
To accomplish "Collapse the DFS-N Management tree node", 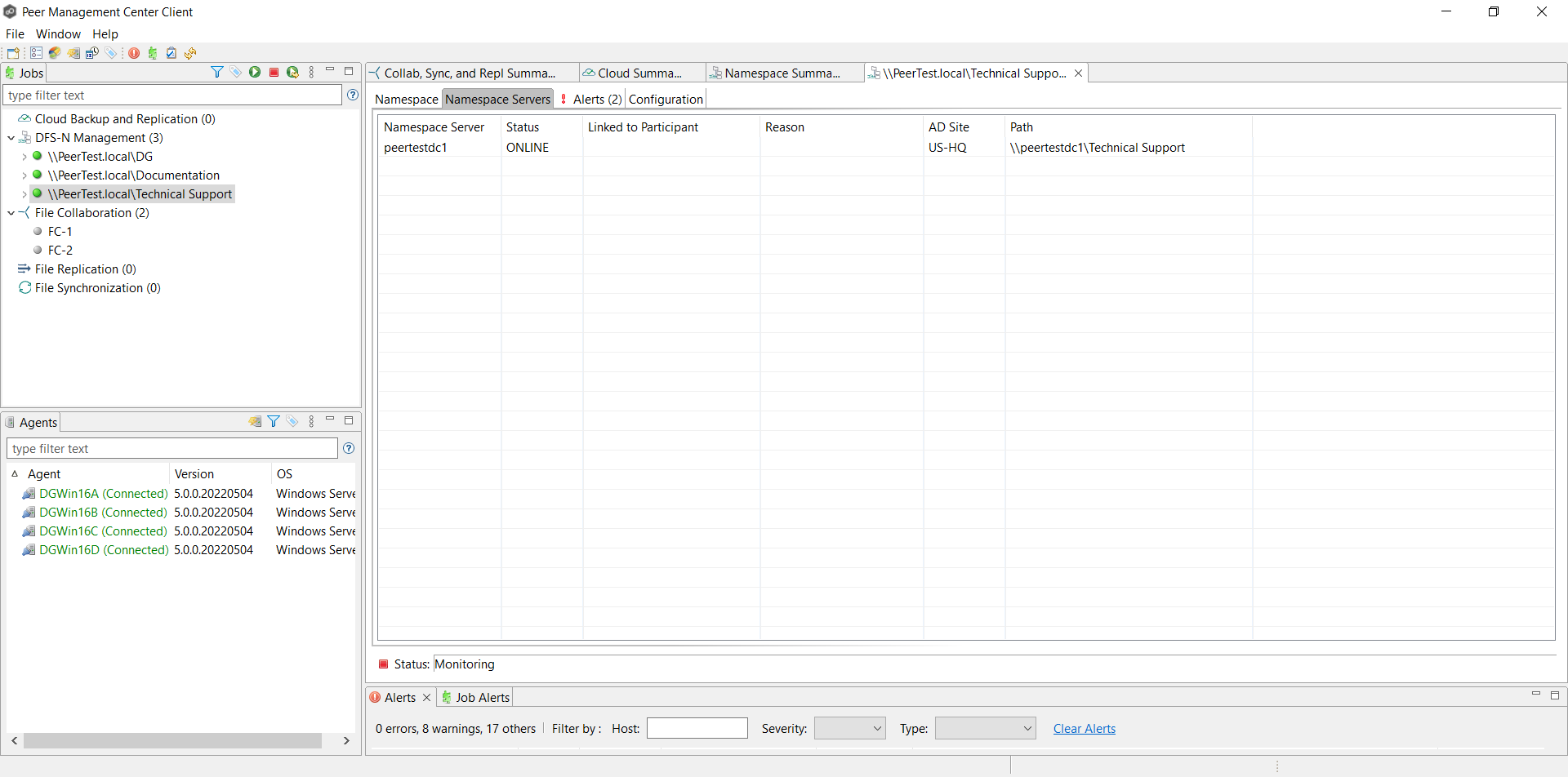I will click(x=11, y=138).
